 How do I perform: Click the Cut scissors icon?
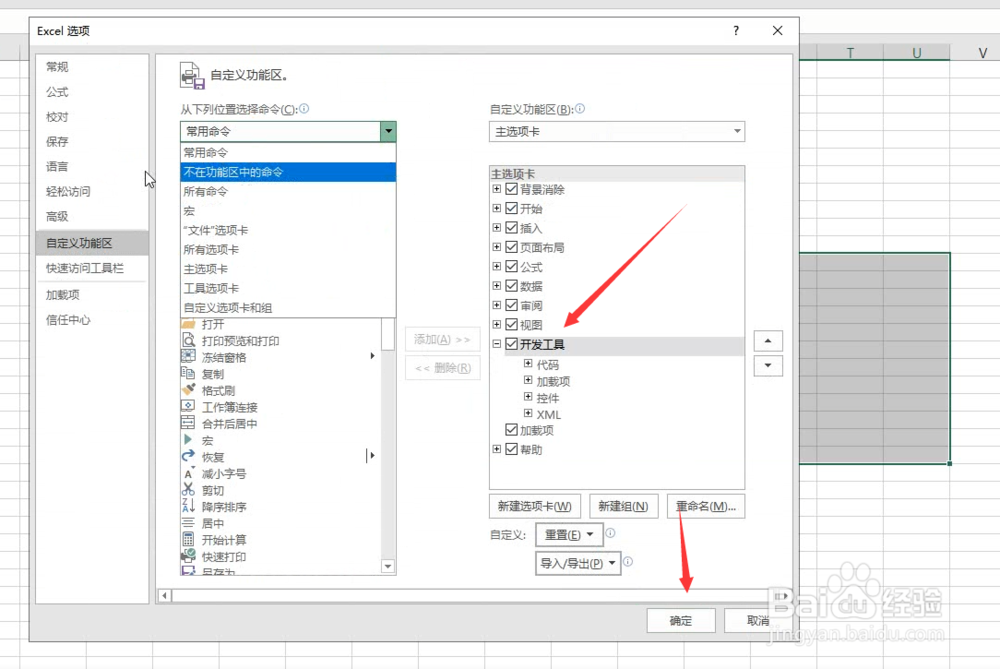(188, 490)
